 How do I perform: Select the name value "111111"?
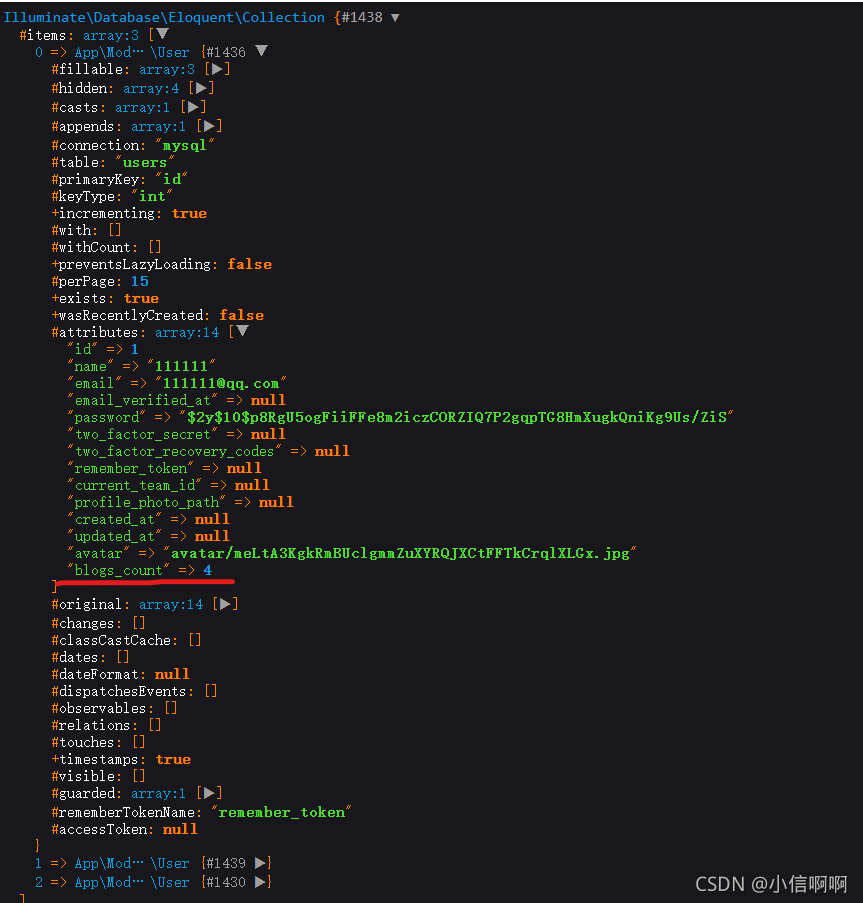tap(181, 366)
